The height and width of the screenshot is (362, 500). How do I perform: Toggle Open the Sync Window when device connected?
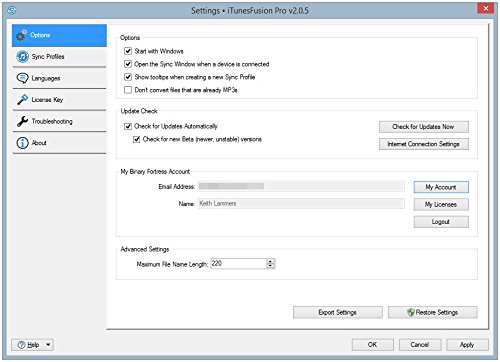point(128,64)
